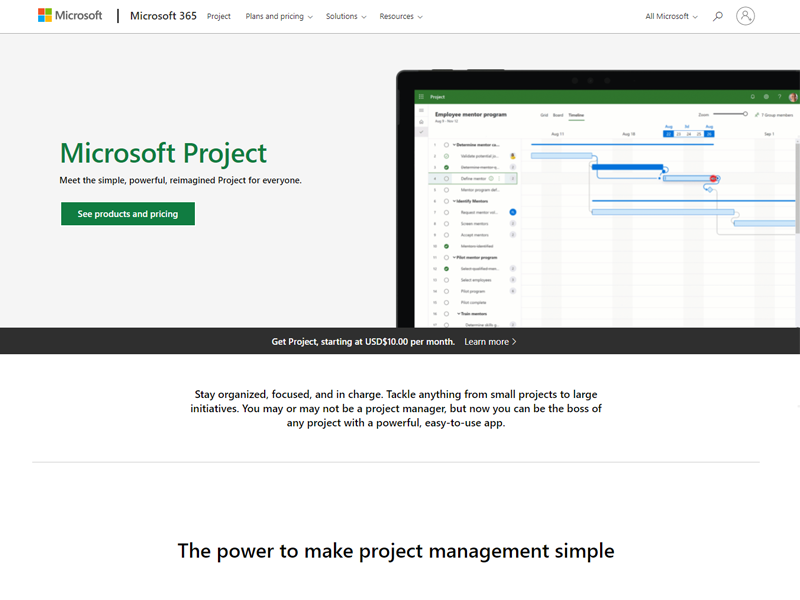Screen dimensions: 800x600
Task: Check completion circle for Select employees
Action: coord(446,280)
